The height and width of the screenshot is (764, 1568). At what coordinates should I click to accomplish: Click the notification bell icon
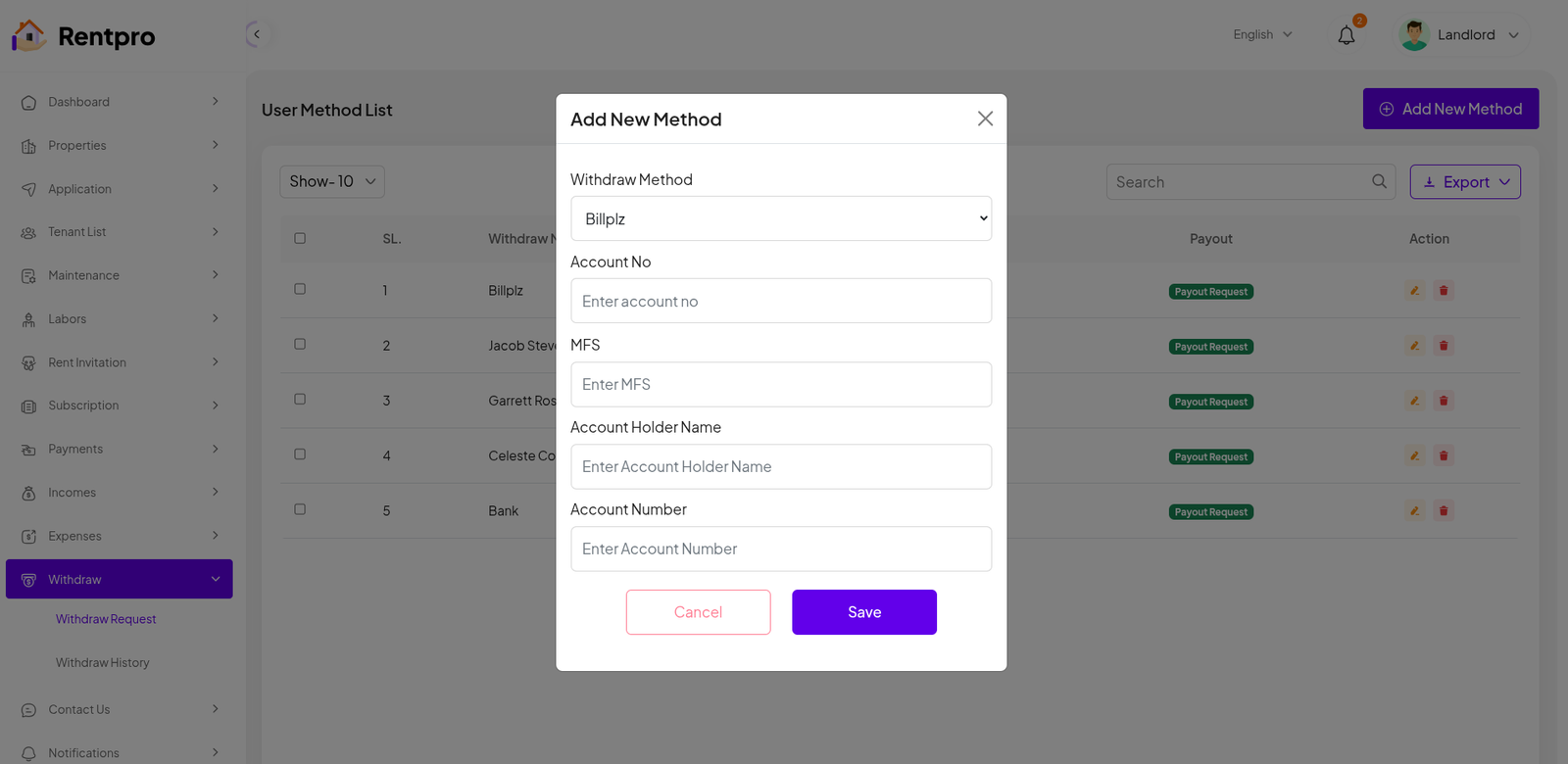point(1347,35)
